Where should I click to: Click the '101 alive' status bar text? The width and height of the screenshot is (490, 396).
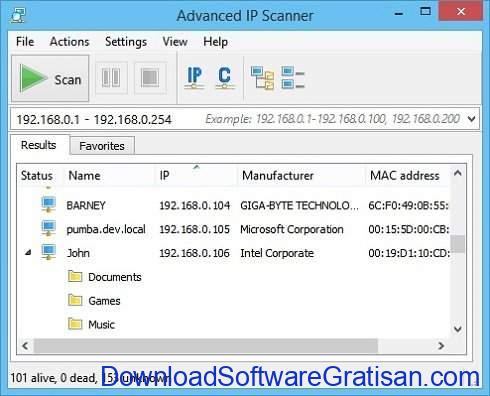(x=32, y=378)
